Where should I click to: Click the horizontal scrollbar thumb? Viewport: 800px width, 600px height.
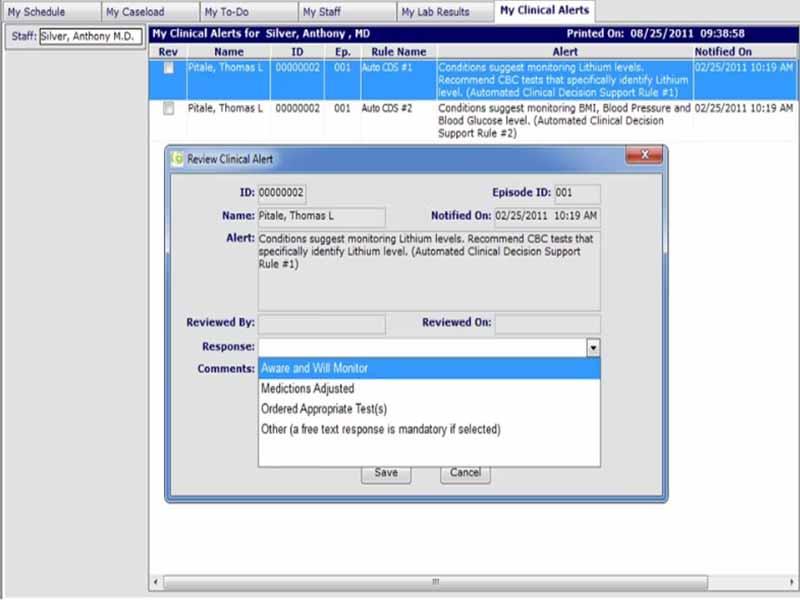(435, 582)
